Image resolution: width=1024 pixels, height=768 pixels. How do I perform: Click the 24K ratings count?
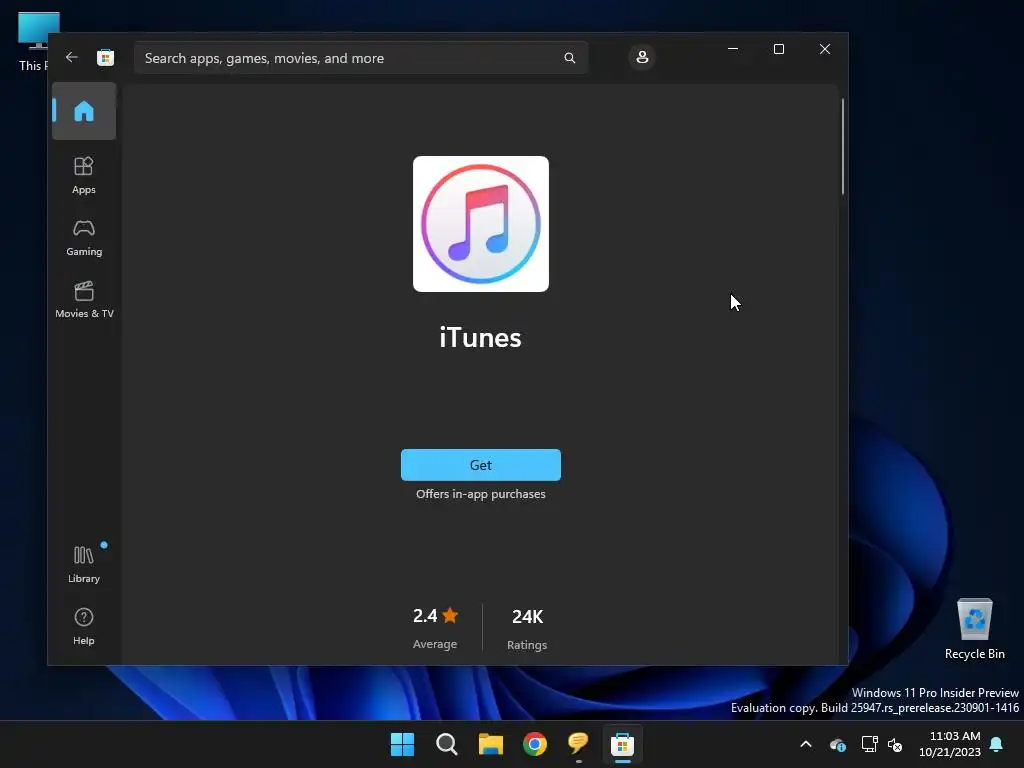click(527, 616)
